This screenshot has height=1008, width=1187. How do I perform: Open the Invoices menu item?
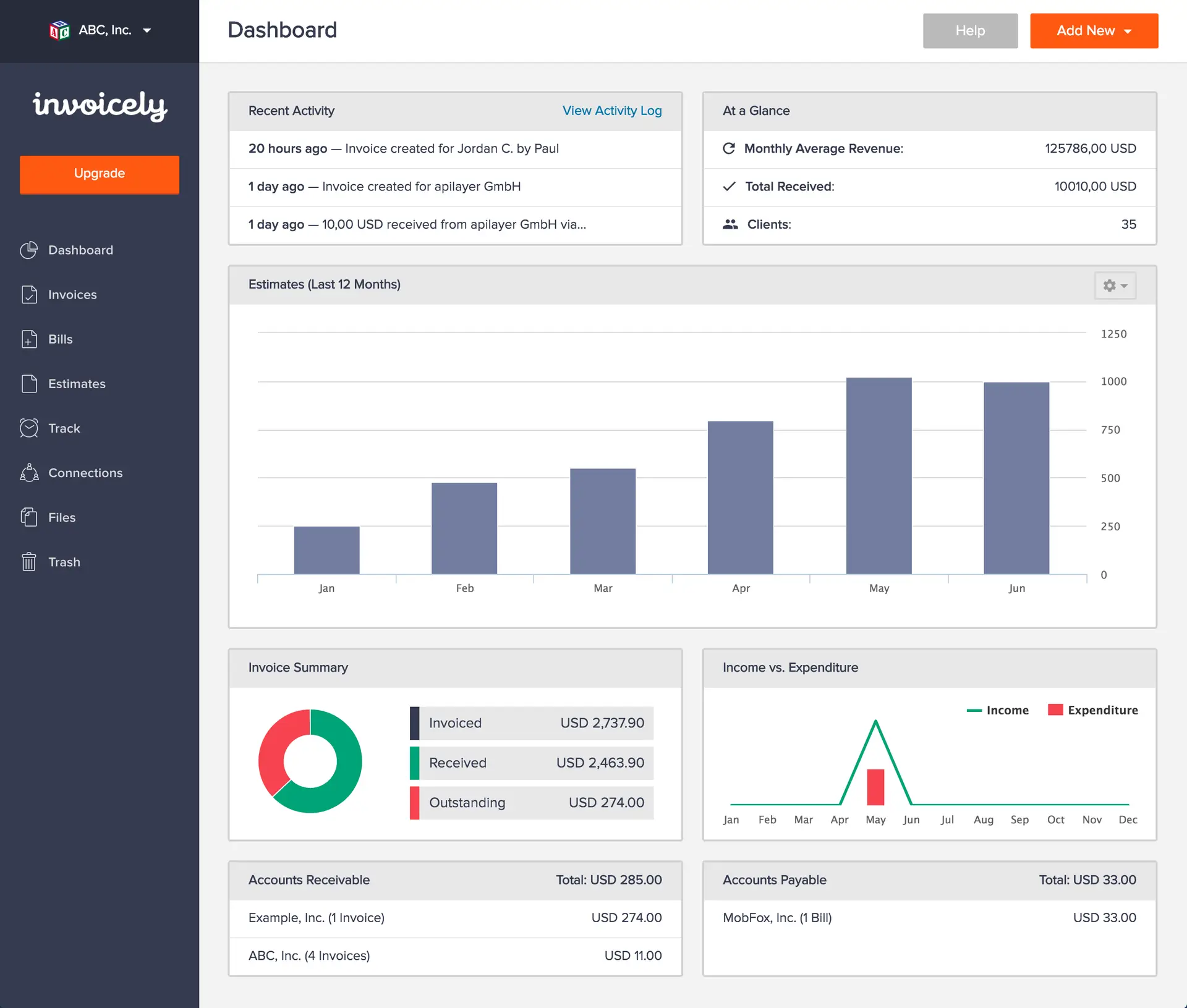(72, 295)
